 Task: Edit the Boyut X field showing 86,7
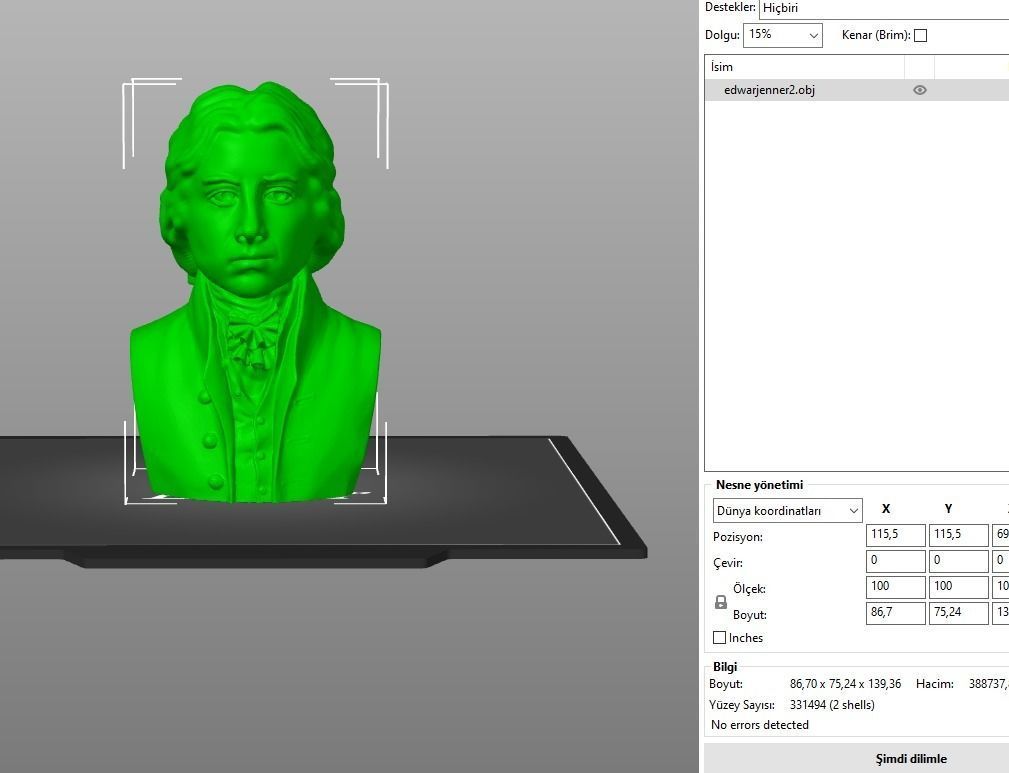[x=893, y=613]
